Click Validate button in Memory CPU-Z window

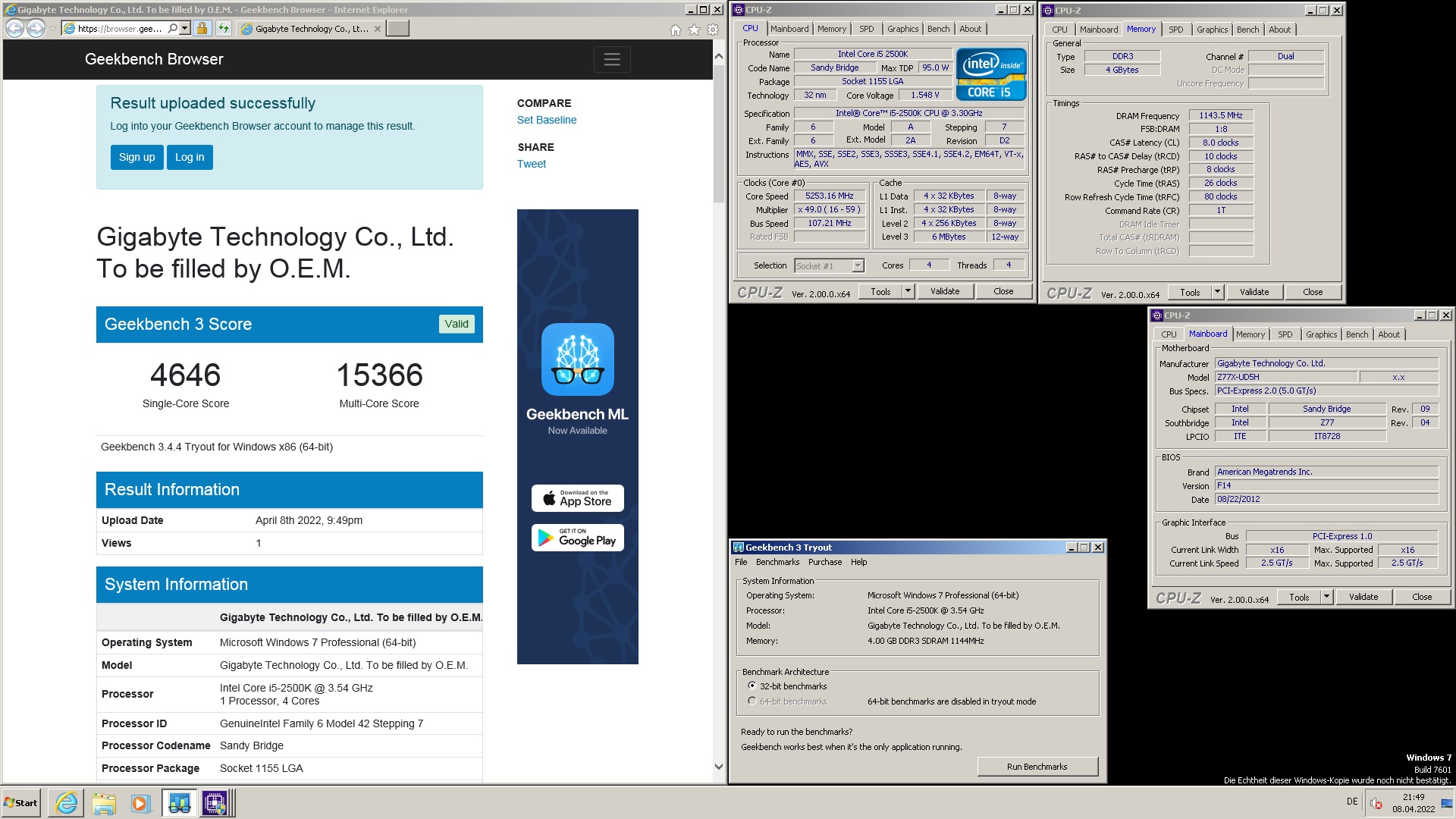[x=1254, y=292]
